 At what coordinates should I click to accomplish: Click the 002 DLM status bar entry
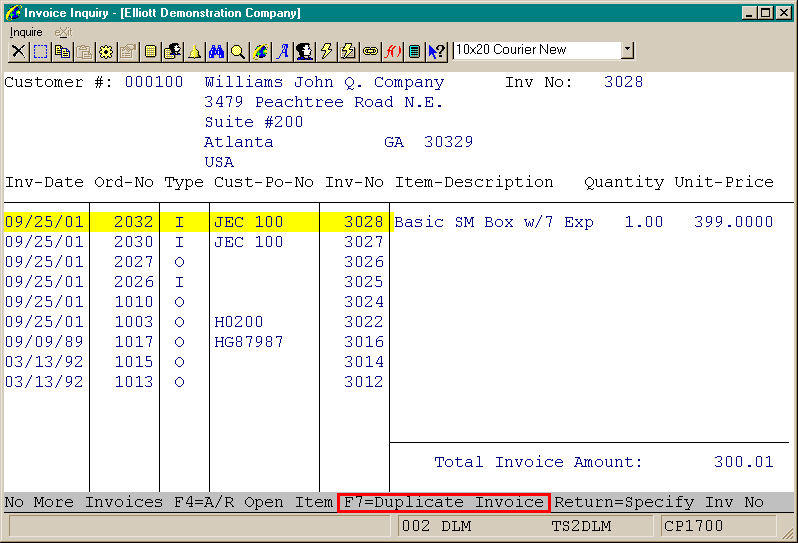[x=436, y=526]
